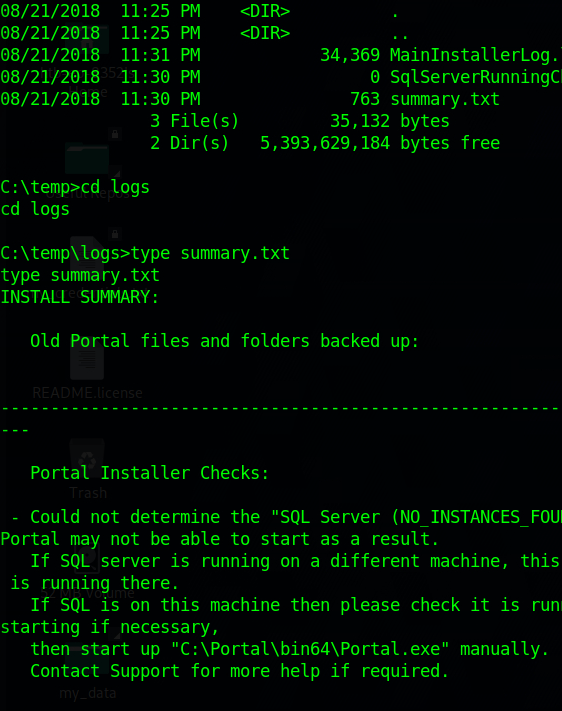Click the dashed separator line
Viewport: 562px width, 711px height.
click(x=280, y=409)
